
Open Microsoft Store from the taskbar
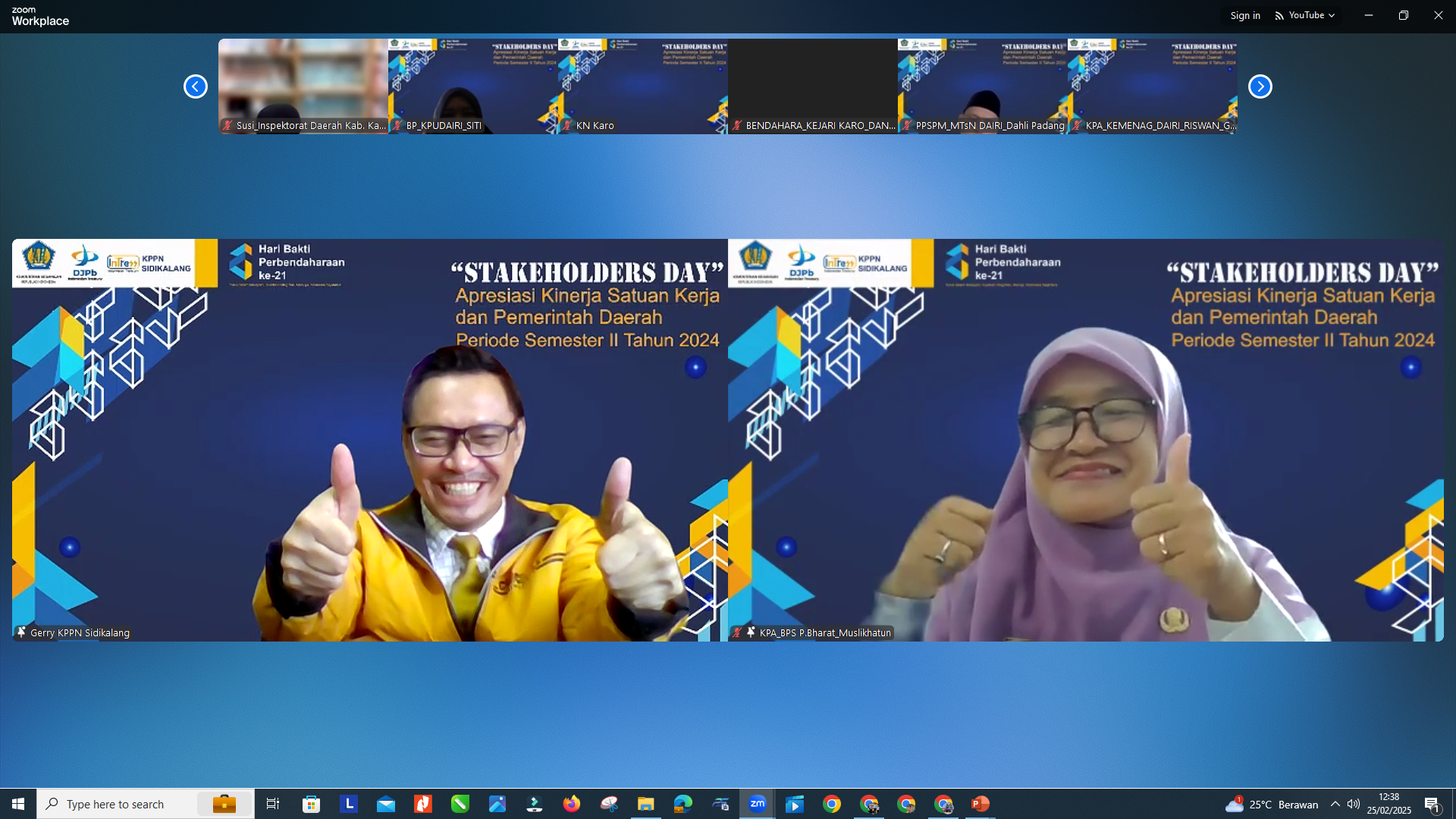(311, 804)
